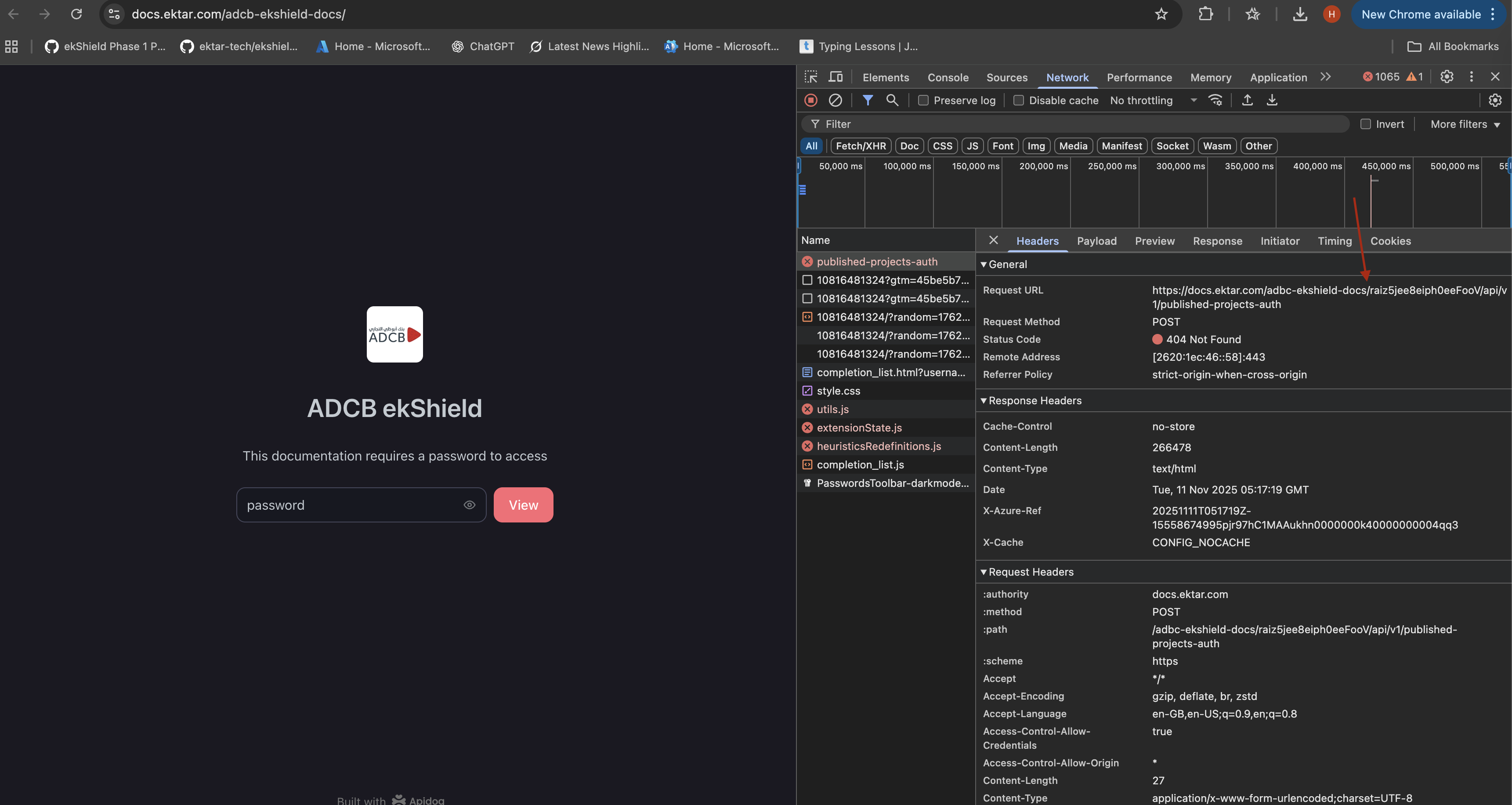The width and height of the screenshot is (1512, 805).
Task: Open DevTools settings gear icon
Action: 1446,77
